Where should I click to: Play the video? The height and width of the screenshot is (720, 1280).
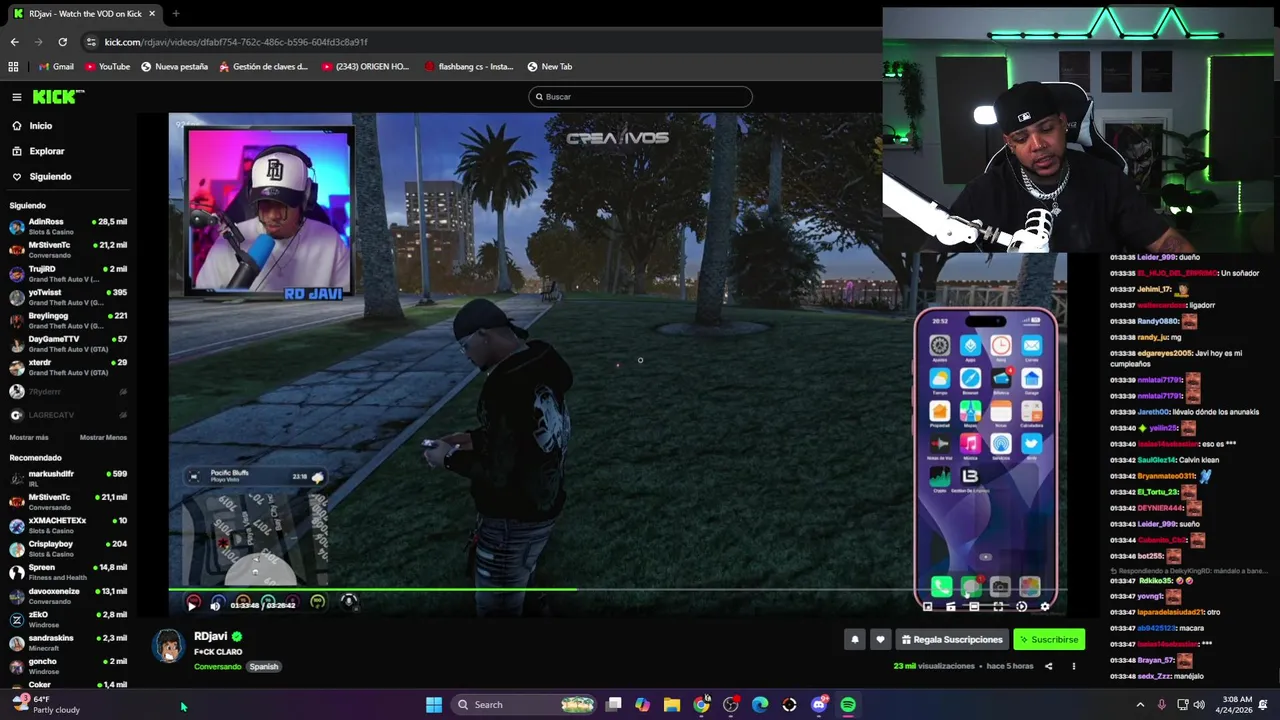[x=192, y=605]
